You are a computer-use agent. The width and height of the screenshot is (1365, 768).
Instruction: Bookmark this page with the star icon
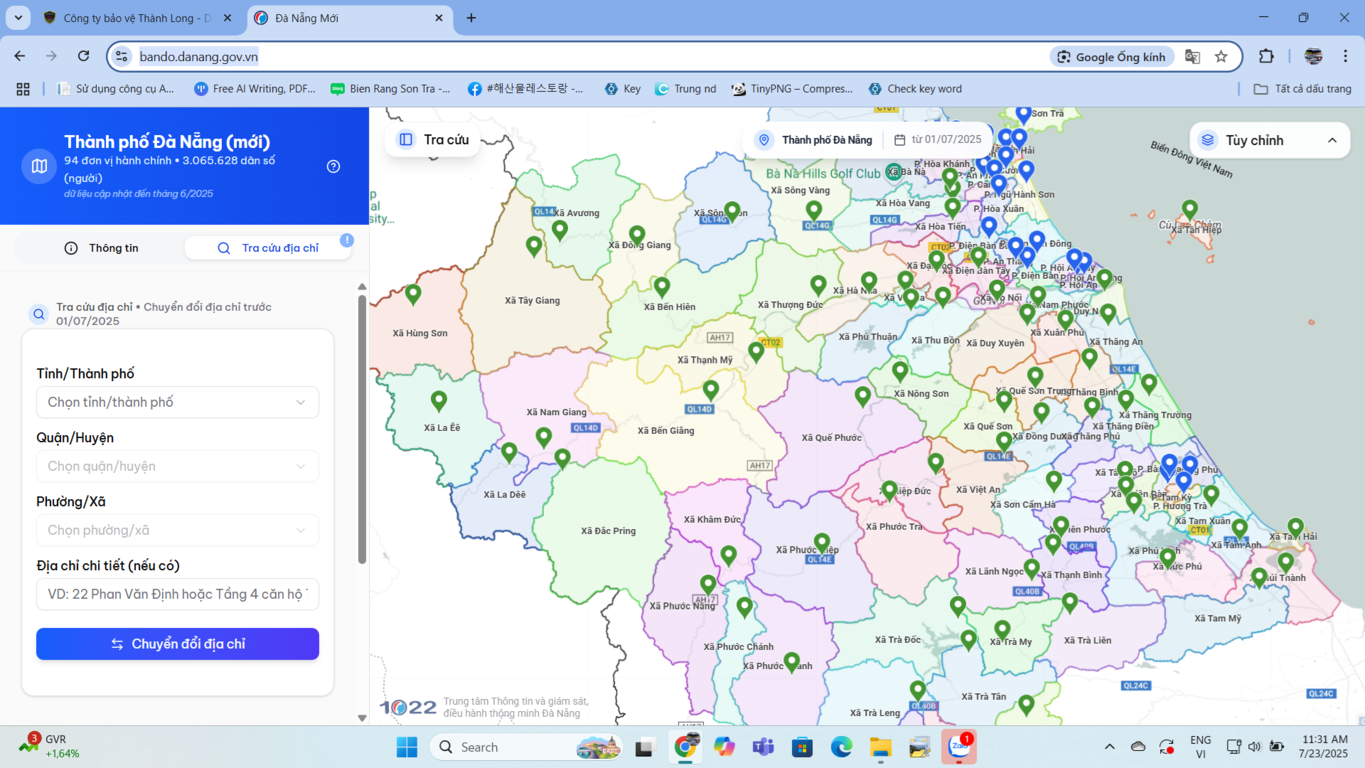click(1221, 57)
